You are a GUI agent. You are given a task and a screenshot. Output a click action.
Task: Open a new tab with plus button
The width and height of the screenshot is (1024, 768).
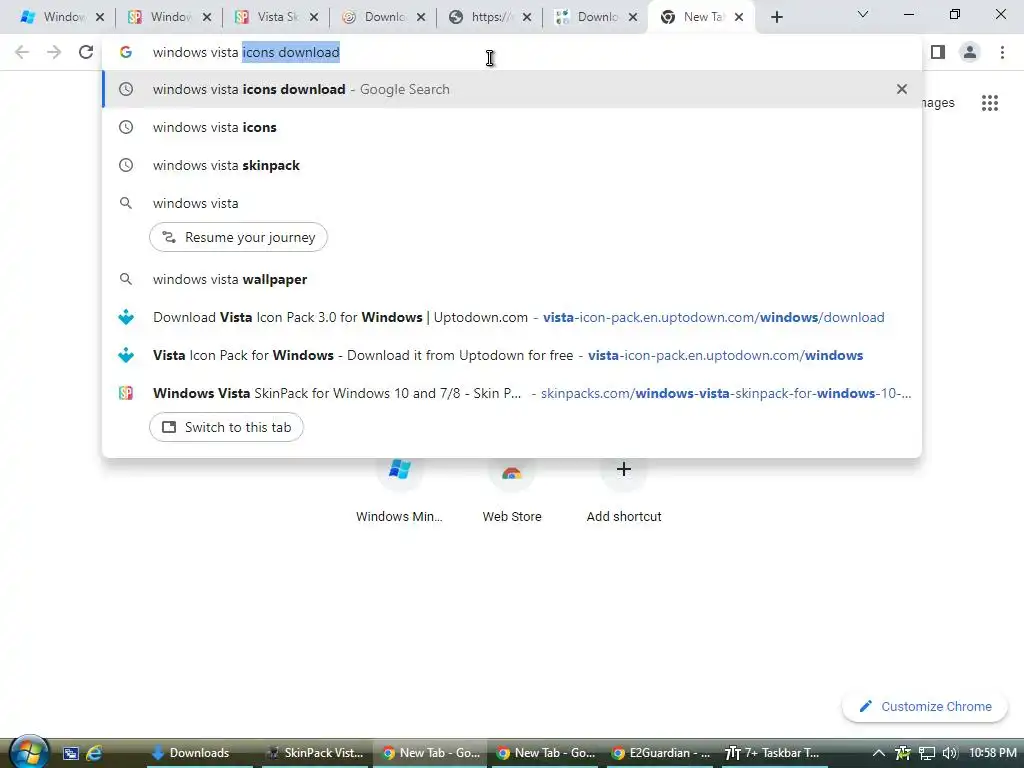point(776,17)
